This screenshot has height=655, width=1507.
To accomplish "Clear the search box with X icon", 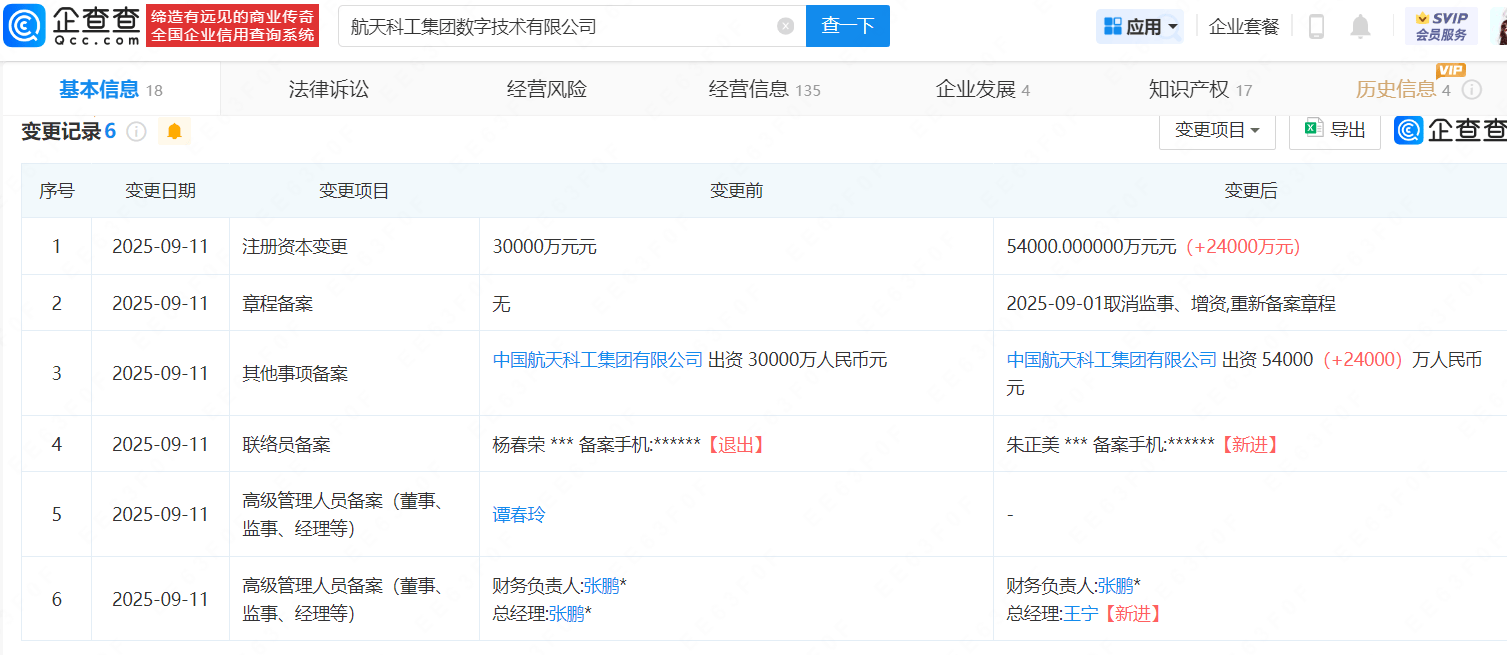I will 786,26.
